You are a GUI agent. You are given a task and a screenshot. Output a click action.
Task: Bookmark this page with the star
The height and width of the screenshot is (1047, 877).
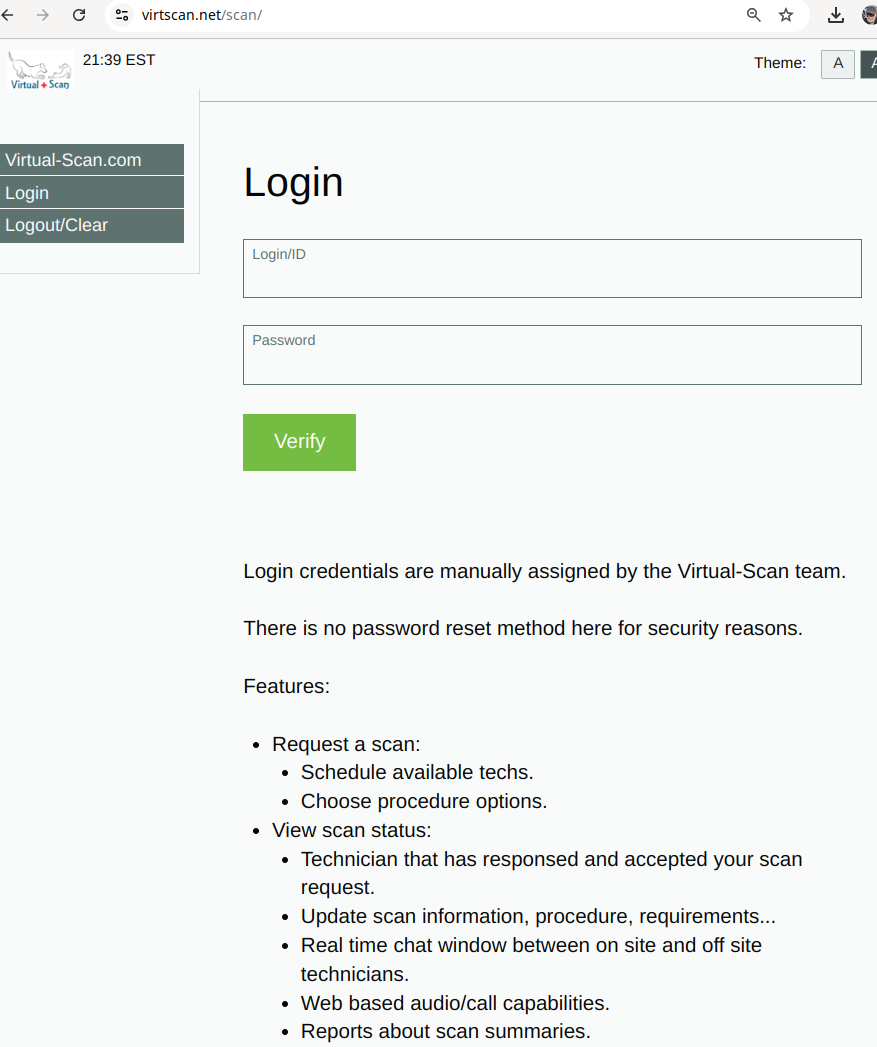786,15
